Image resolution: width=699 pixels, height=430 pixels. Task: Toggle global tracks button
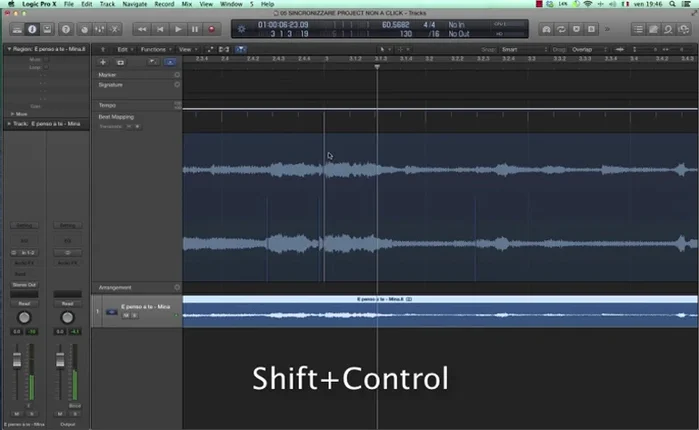click(x=153, y=62)
